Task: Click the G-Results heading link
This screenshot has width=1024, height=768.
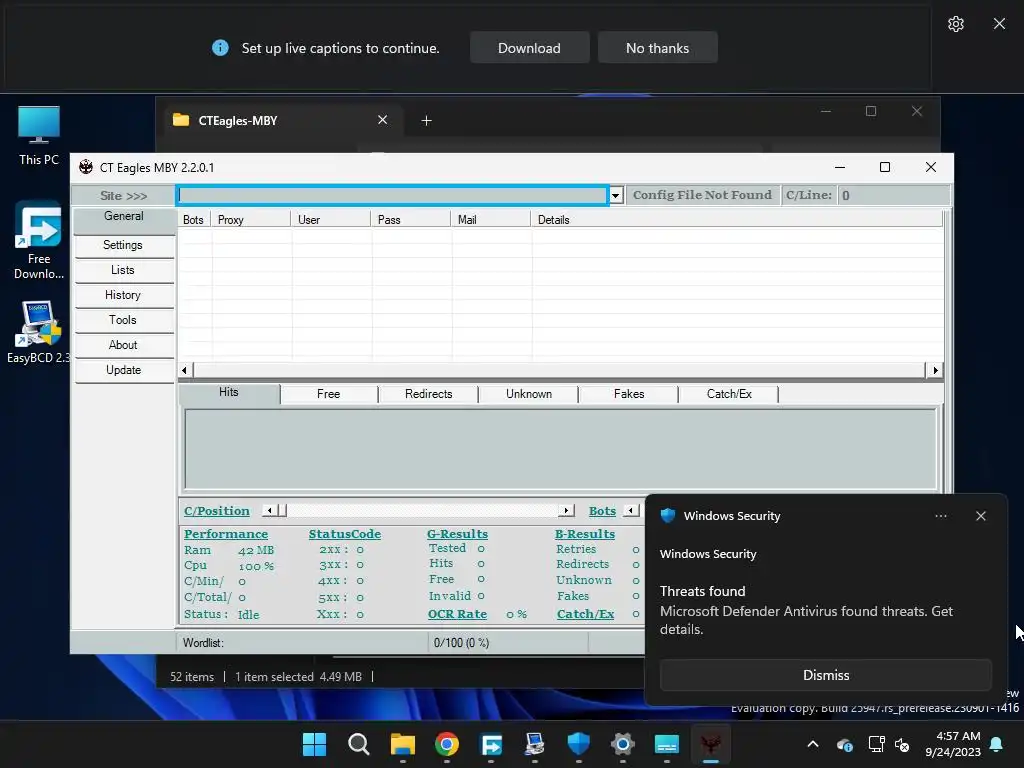Action: (457, 534)
